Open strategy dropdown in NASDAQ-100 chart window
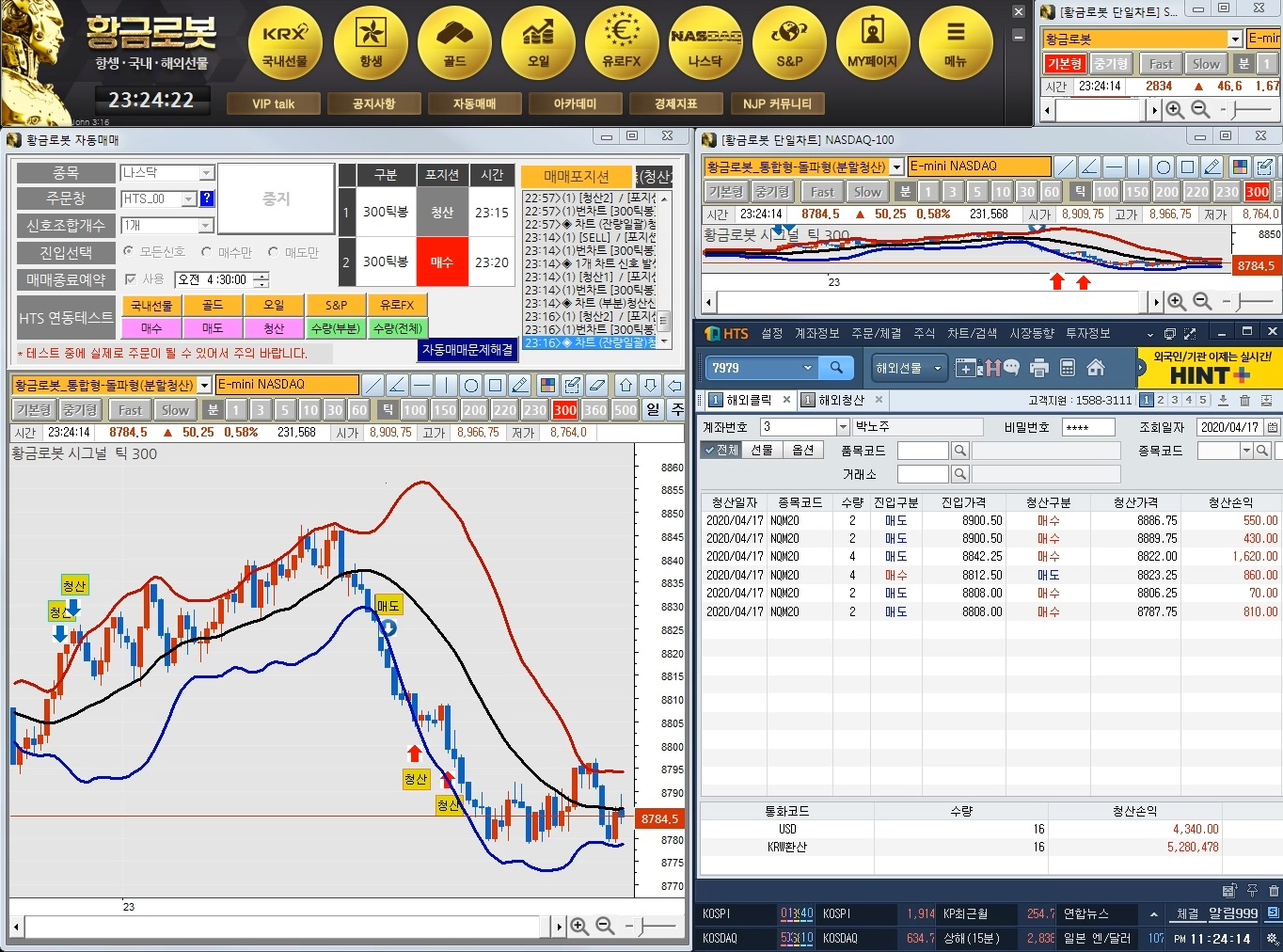The height and width of the screenshot is (952, 1283). point(897,167)
